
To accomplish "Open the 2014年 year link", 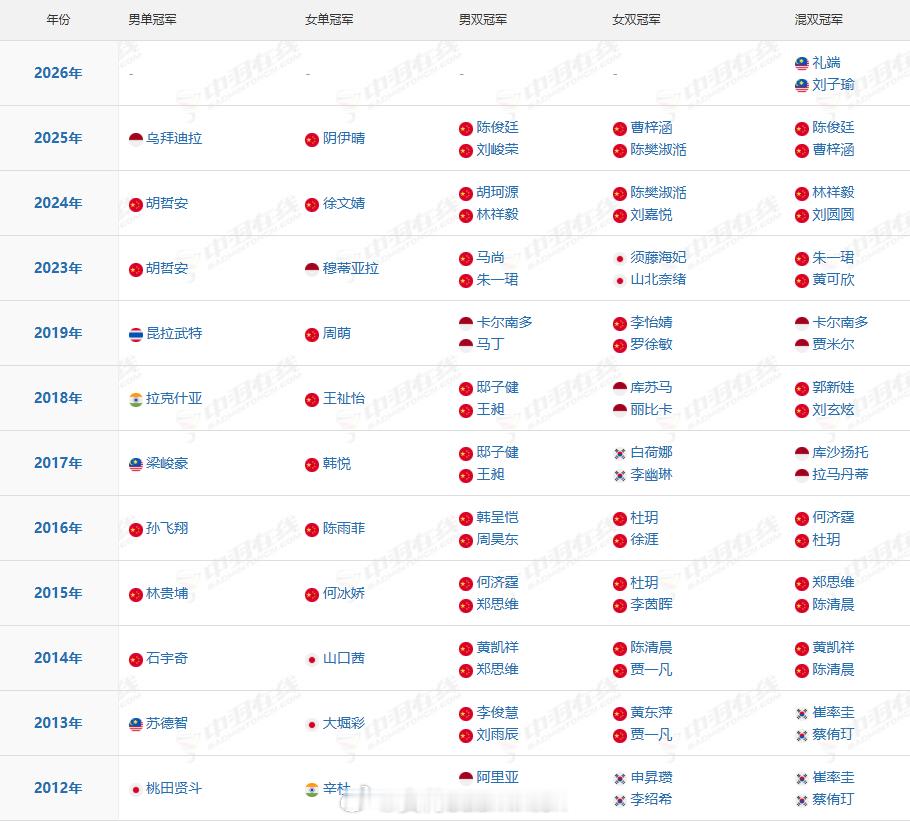I will point(58,658).
